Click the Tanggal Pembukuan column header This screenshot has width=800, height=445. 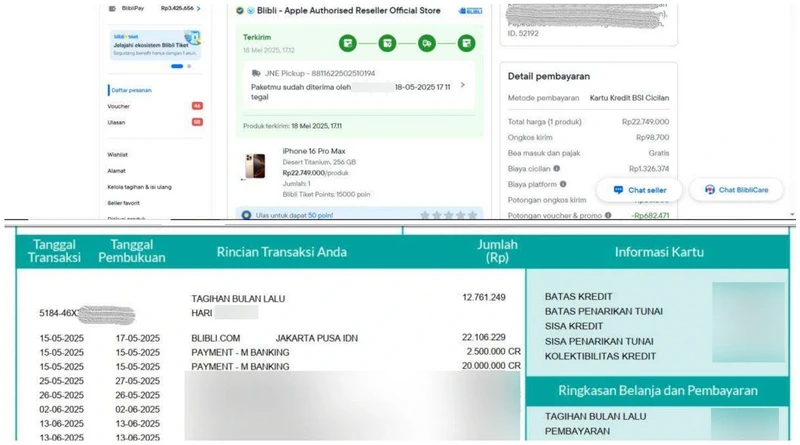click(x=132, y=251)
